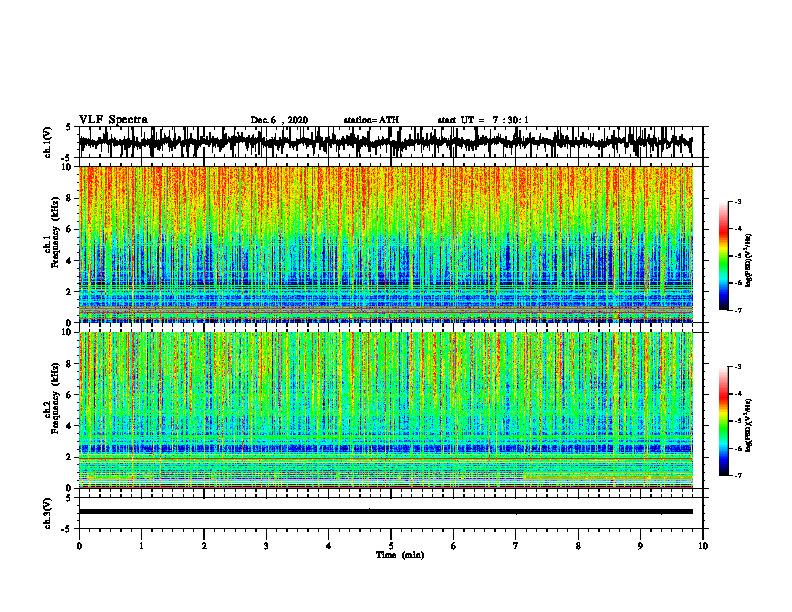Click time axis tick label "10"
This screenshot has width=792, height=612.
[x=703, y=546]
